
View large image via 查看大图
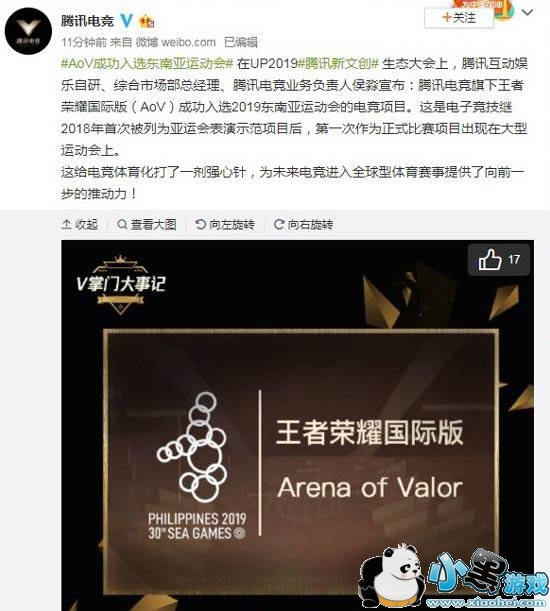pos(147,224)
